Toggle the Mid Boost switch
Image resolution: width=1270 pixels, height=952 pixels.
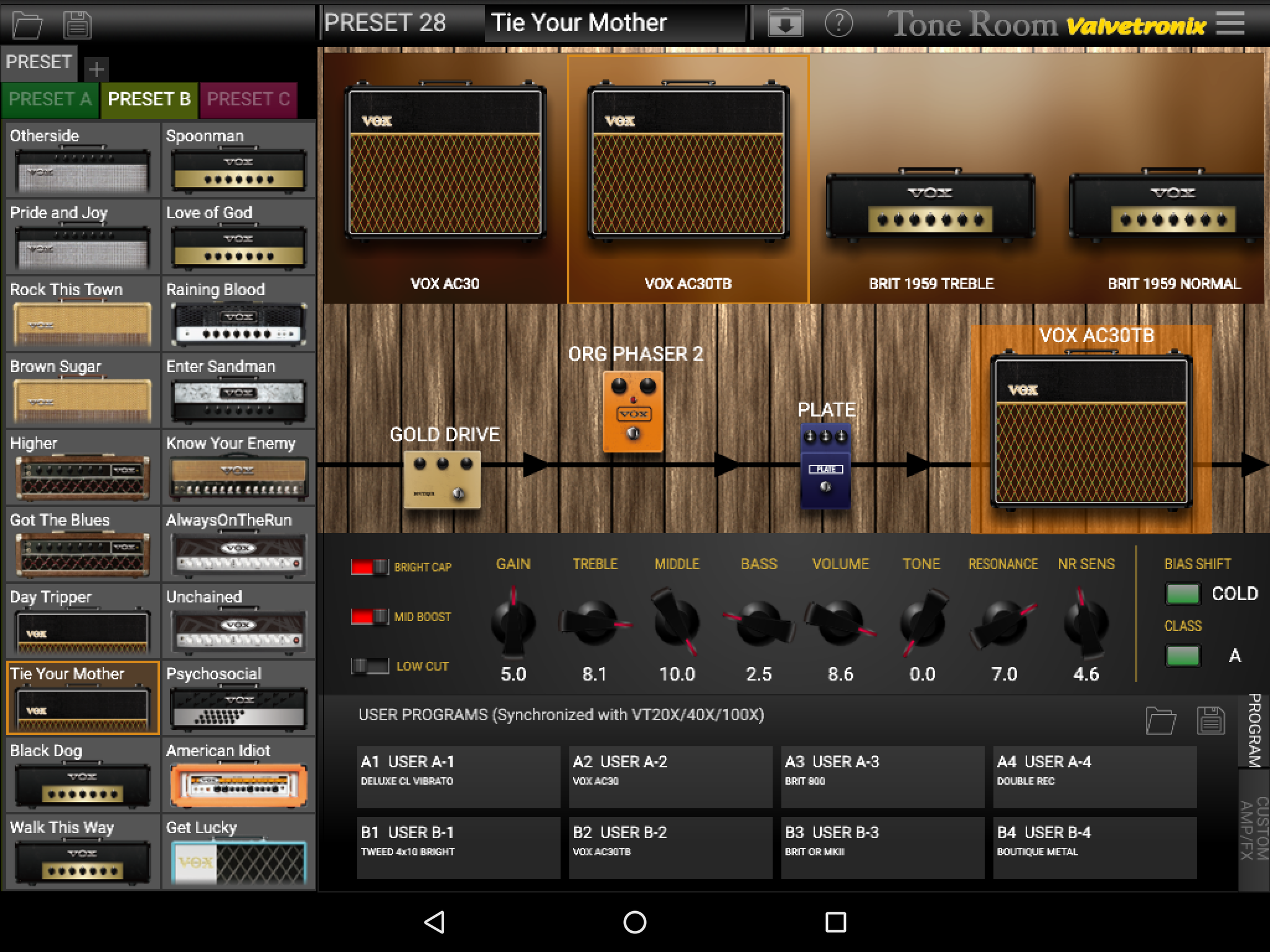click(x=370, y=616)
